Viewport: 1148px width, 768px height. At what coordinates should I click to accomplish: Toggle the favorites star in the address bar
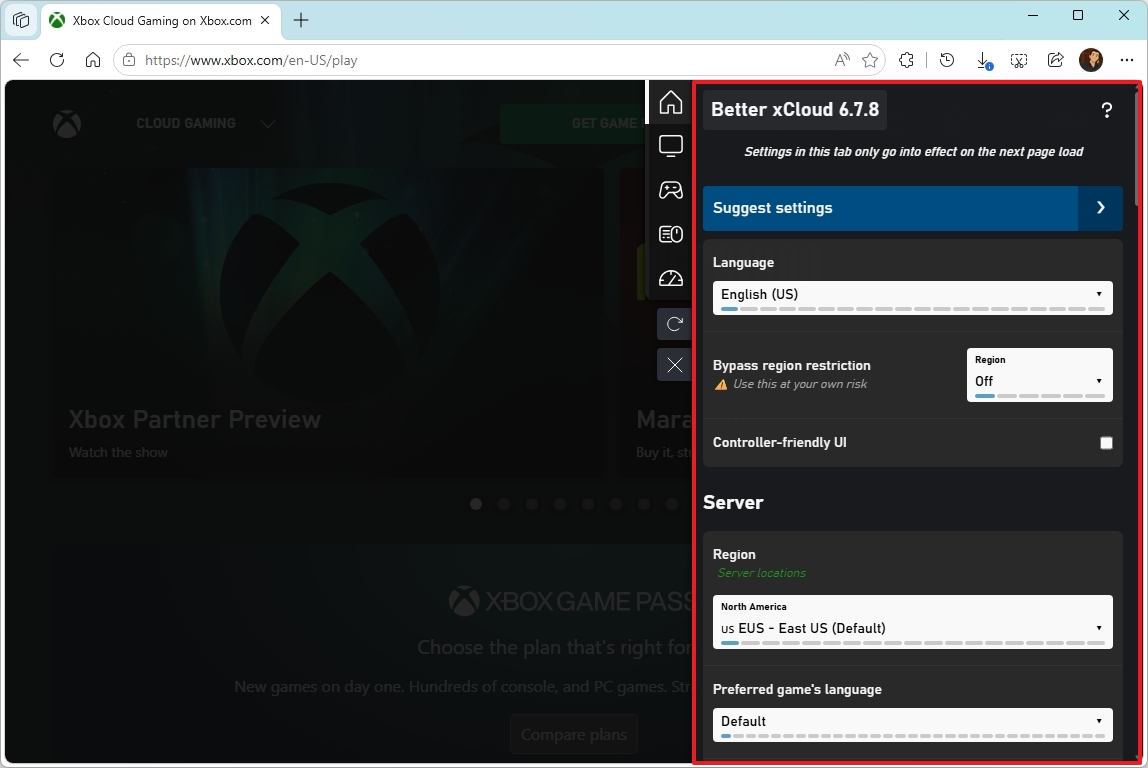(x=870, y=60)
